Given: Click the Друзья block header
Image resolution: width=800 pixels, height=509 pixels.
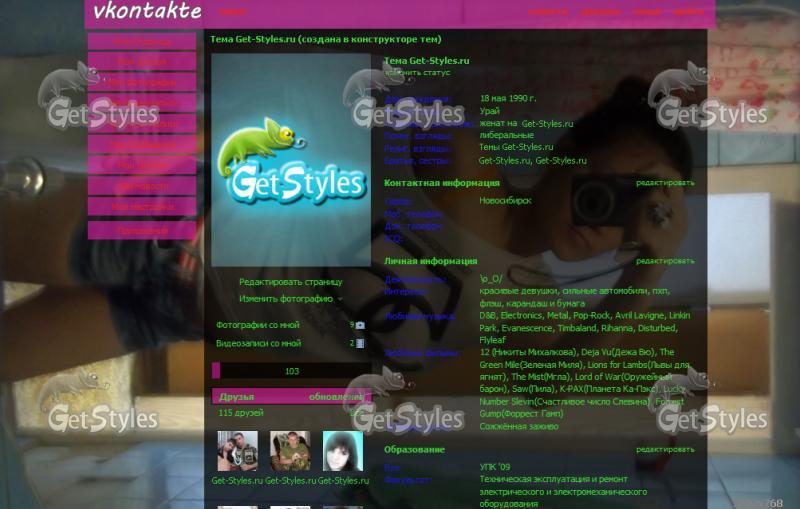Looking at the screenshot, I should 291,396.
